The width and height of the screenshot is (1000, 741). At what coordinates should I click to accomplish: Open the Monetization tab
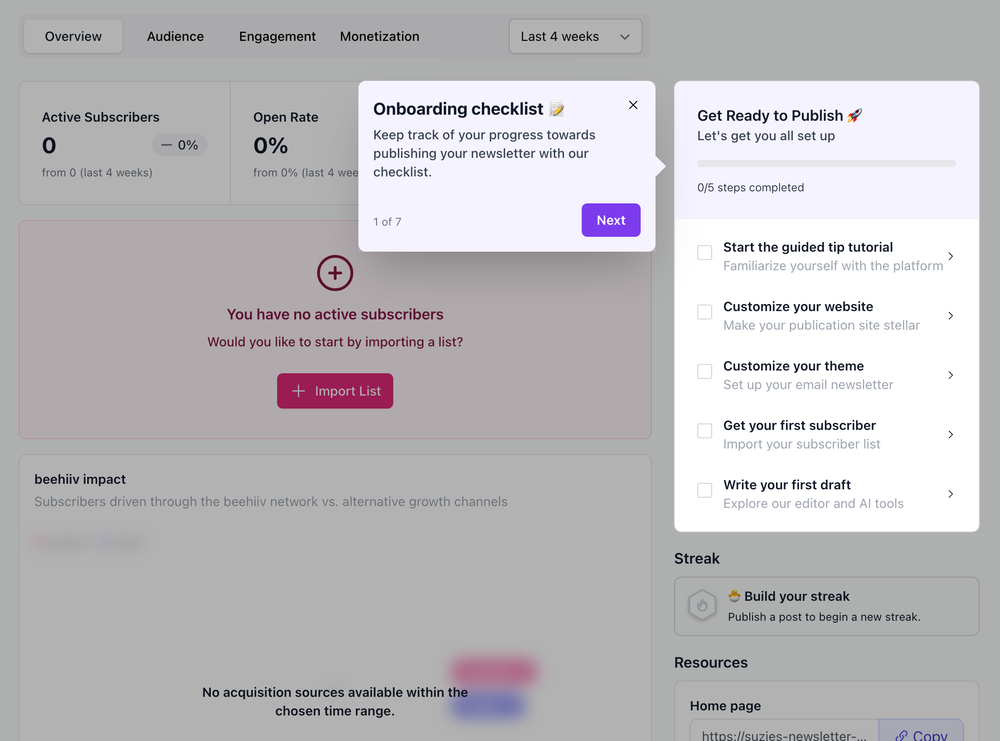pos(379,36)
